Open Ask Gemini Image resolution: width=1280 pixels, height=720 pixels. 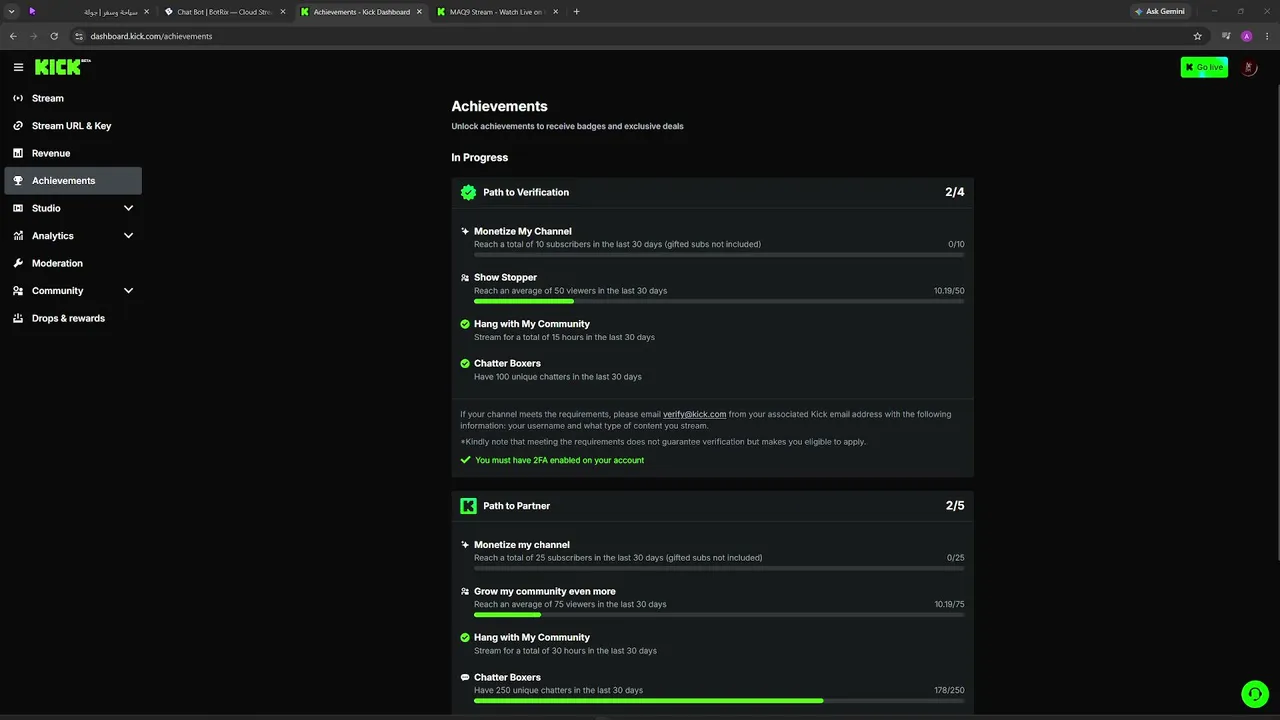pos(1160,12)
